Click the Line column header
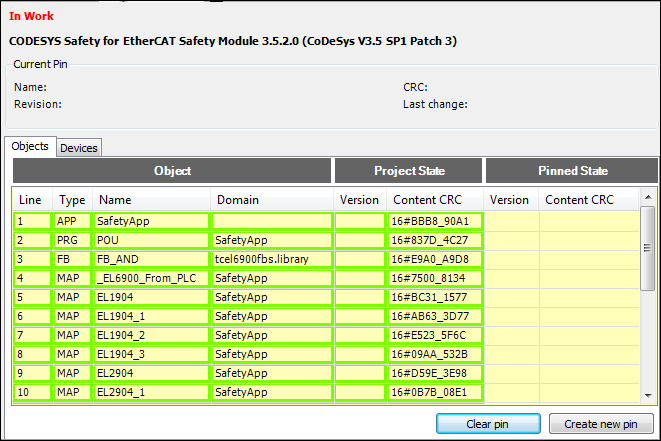 pos(30,200)
